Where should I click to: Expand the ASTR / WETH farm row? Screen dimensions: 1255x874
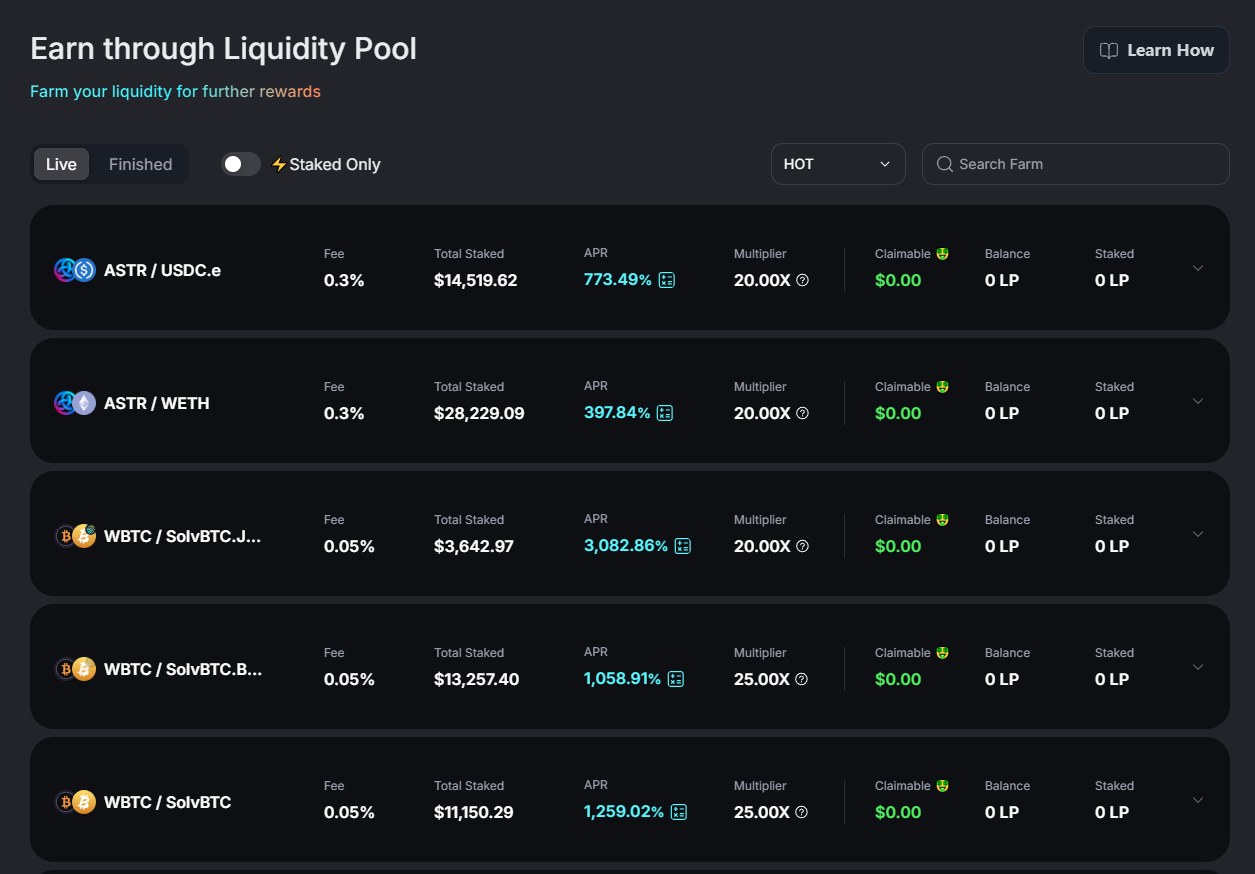point(1198,401)
